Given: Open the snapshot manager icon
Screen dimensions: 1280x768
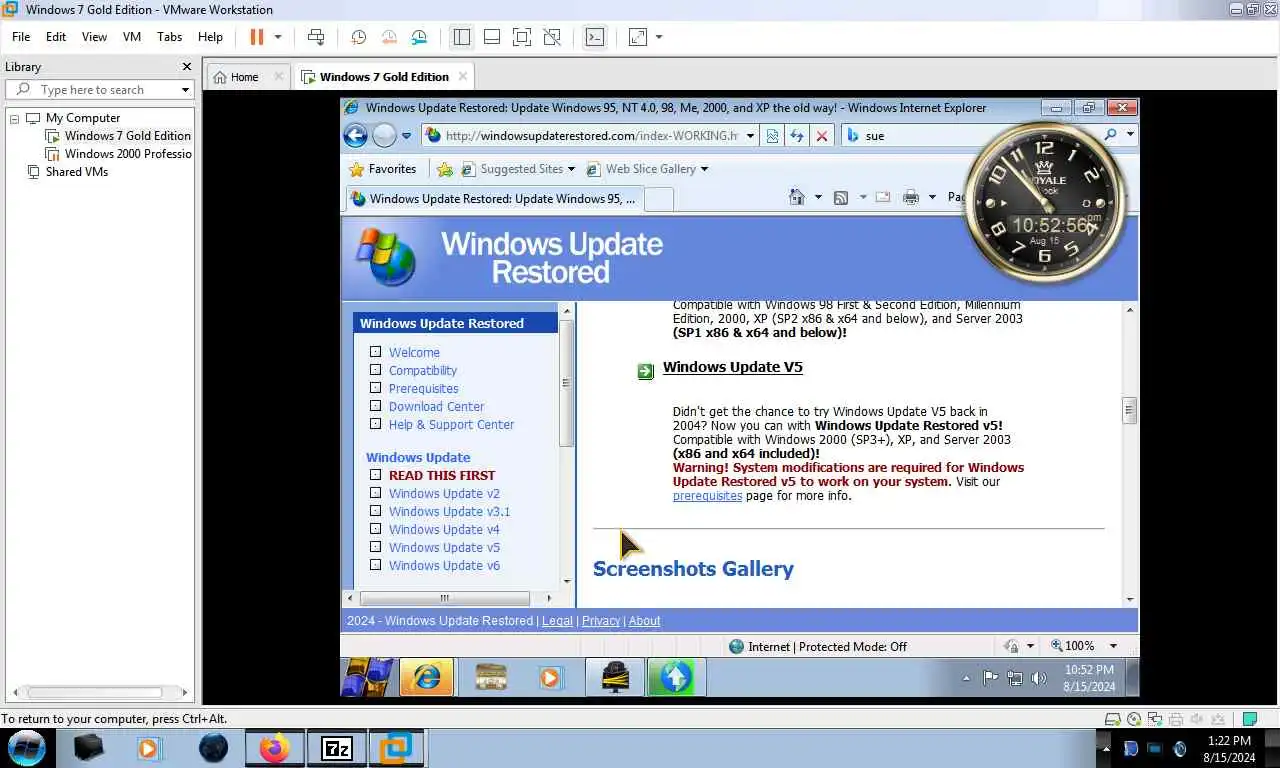Looking at the screenshot, I should (420, 37).
